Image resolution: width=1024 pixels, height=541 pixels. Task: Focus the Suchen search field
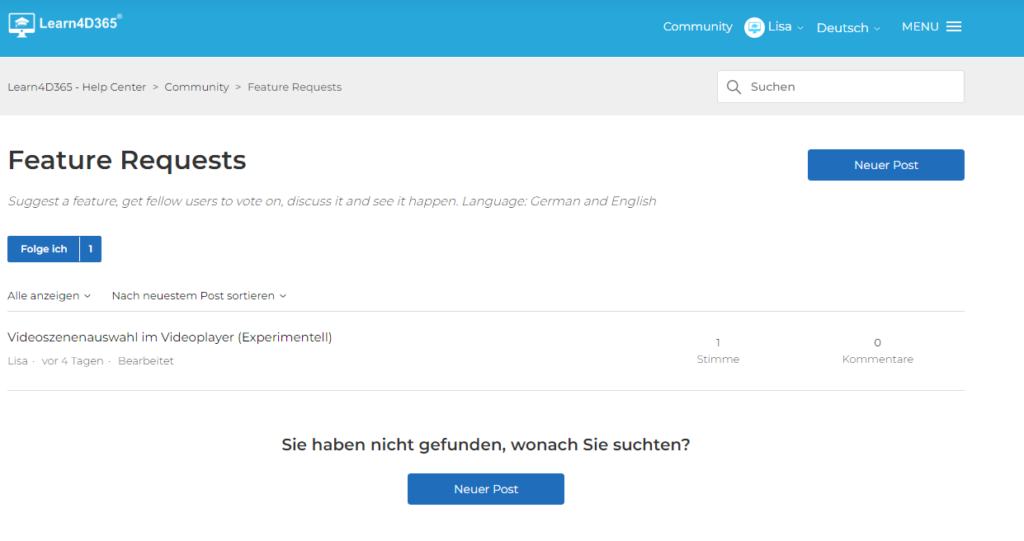click(840, 86)
